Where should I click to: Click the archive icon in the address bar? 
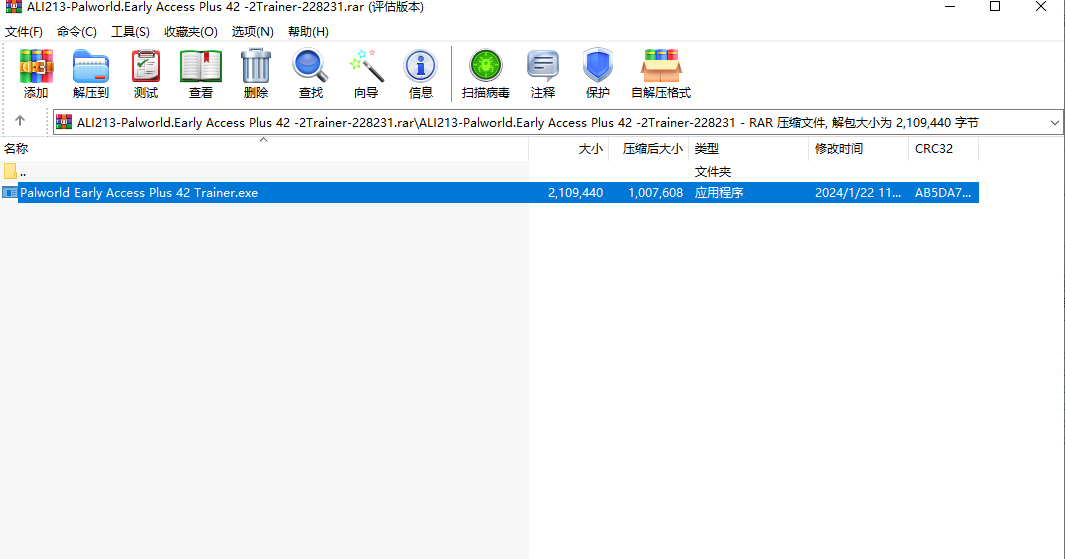pos(65,122)
